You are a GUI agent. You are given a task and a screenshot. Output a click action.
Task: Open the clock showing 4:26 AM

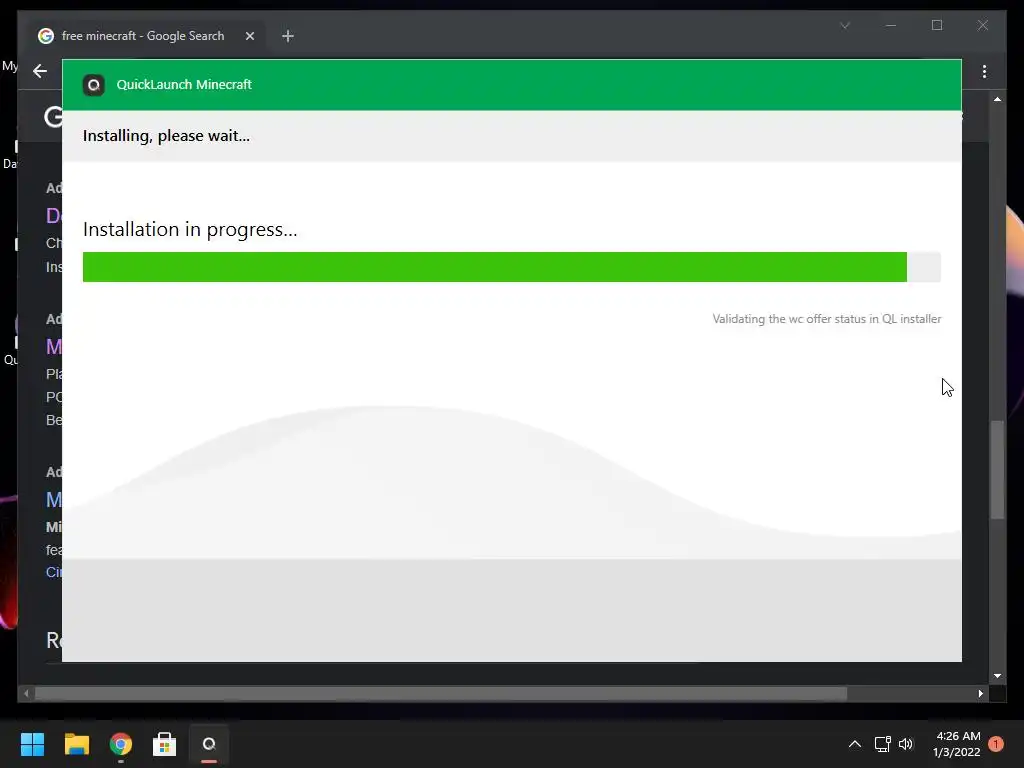click(x=957, y=744)
